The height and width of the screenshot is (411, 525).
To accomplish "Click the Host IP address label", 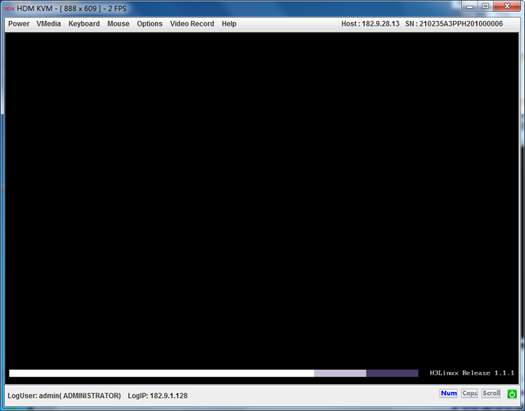I will pyautogui.click(x=370, y=24).
